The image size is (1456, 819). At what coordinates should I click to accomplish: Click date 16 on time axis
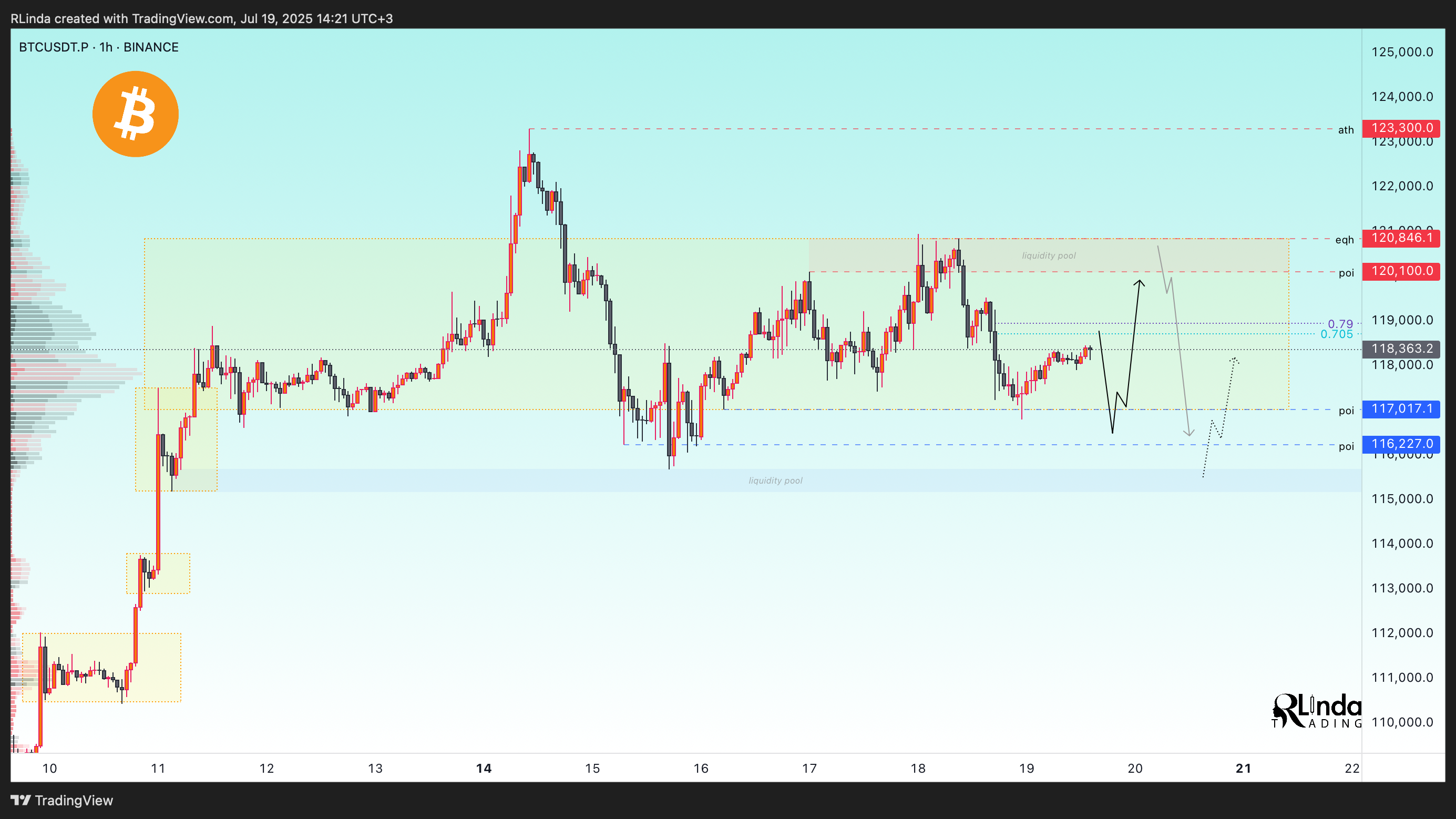[701, 768]
